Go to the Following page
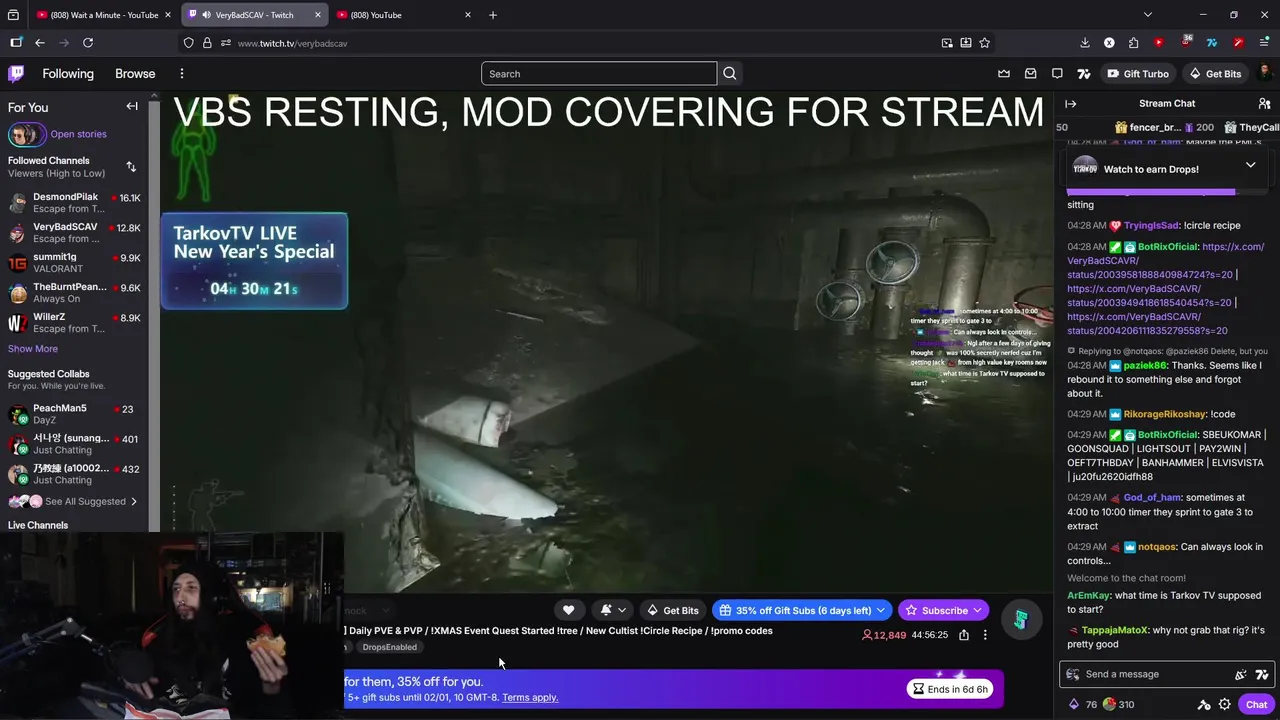This screenshot has width=1280, height=720. pos(68,74)
